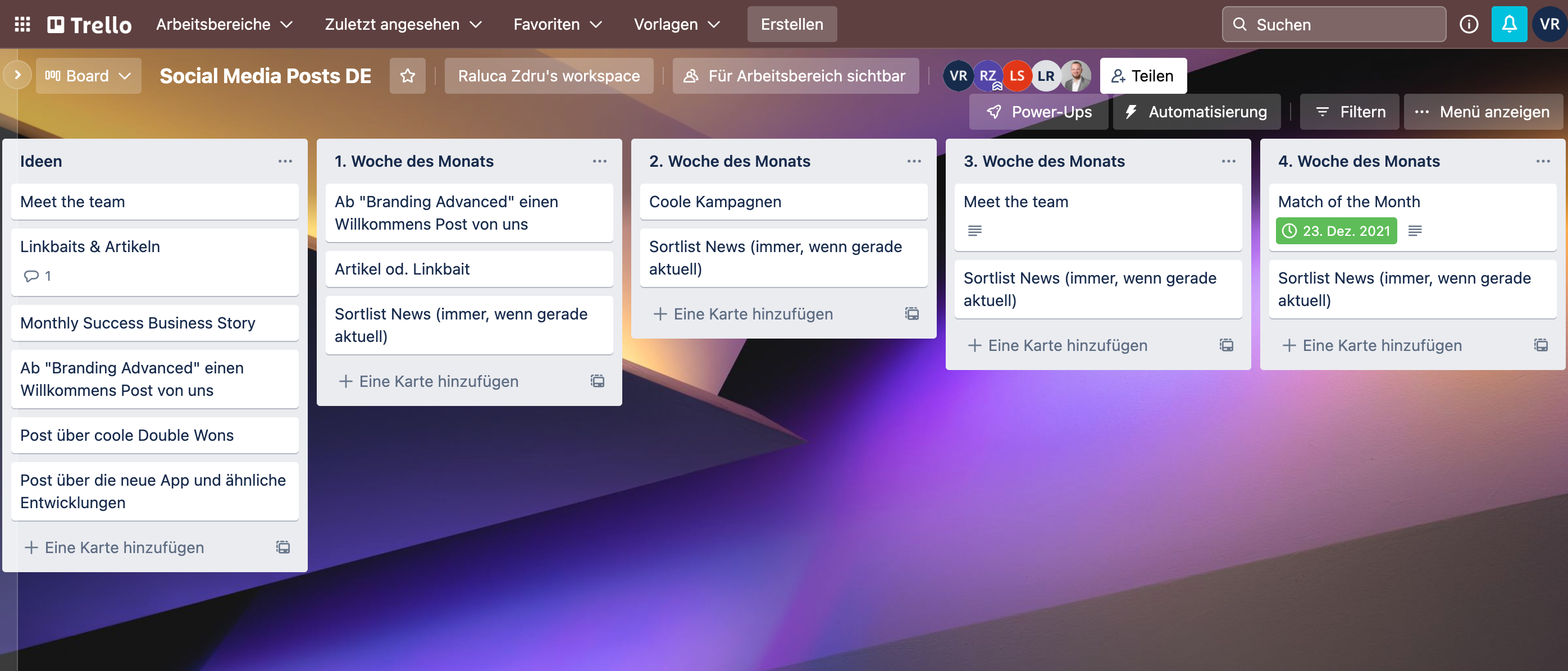Click the Trello logo
This screenshot has height=671, width=1568.
click(x=89, y=24)
